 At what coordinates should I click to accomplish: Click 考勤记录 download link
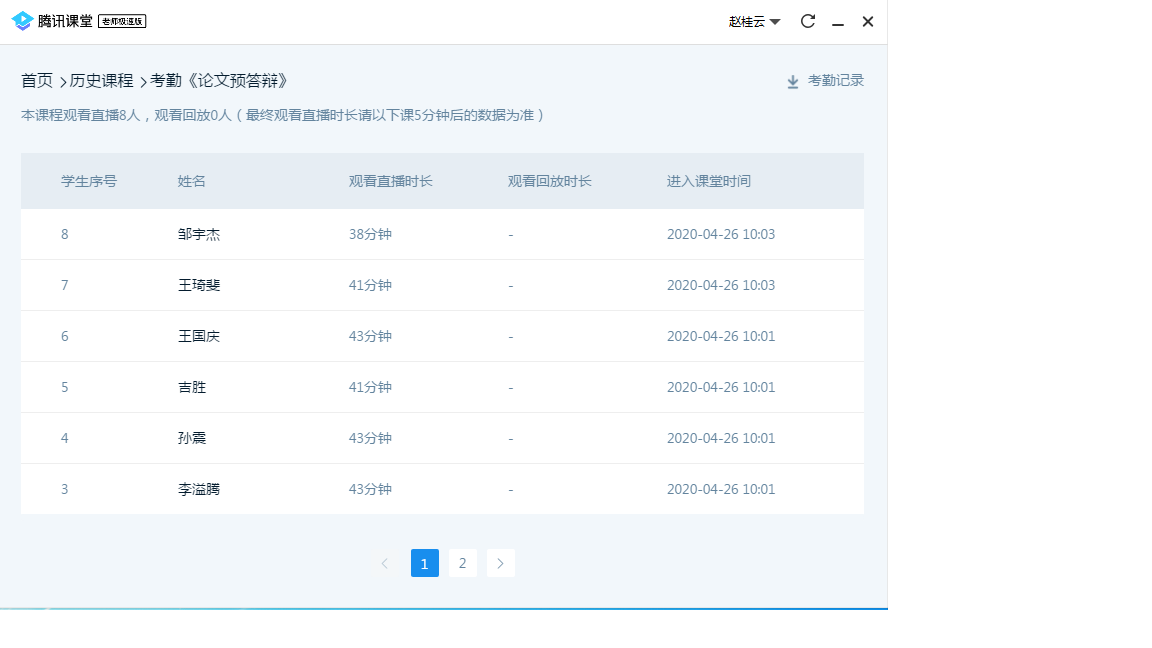click(835, 81)
